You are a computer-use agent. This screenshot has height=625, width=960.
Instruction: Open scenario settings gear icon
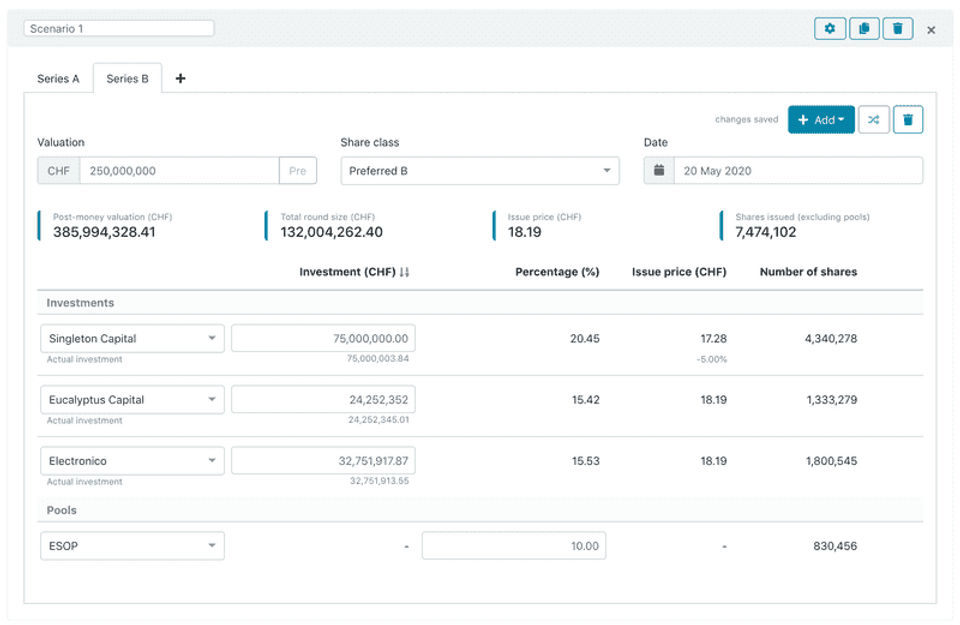(830, 29)
